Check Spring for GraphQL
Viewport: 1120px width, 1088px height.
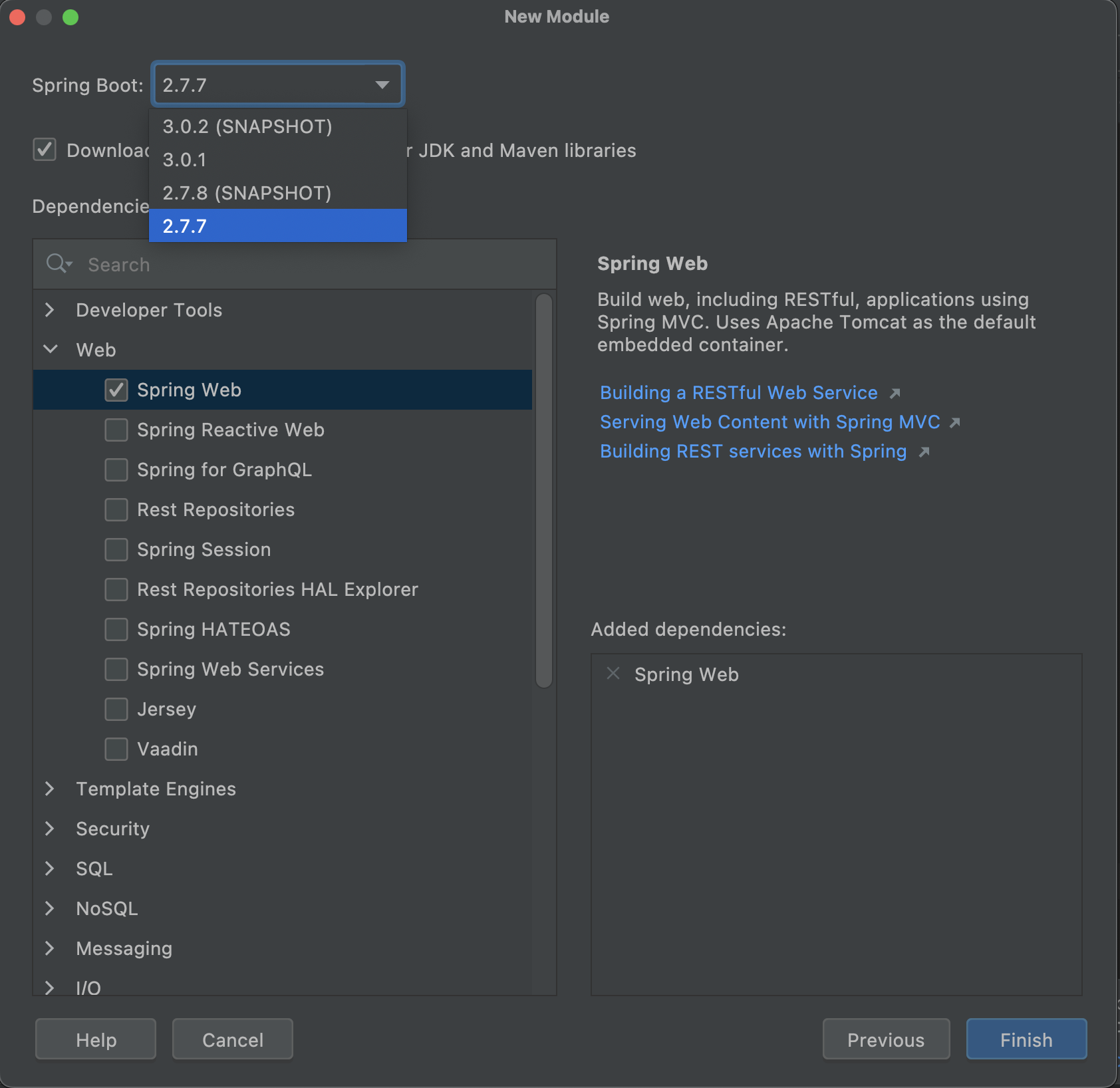[116, 470]
